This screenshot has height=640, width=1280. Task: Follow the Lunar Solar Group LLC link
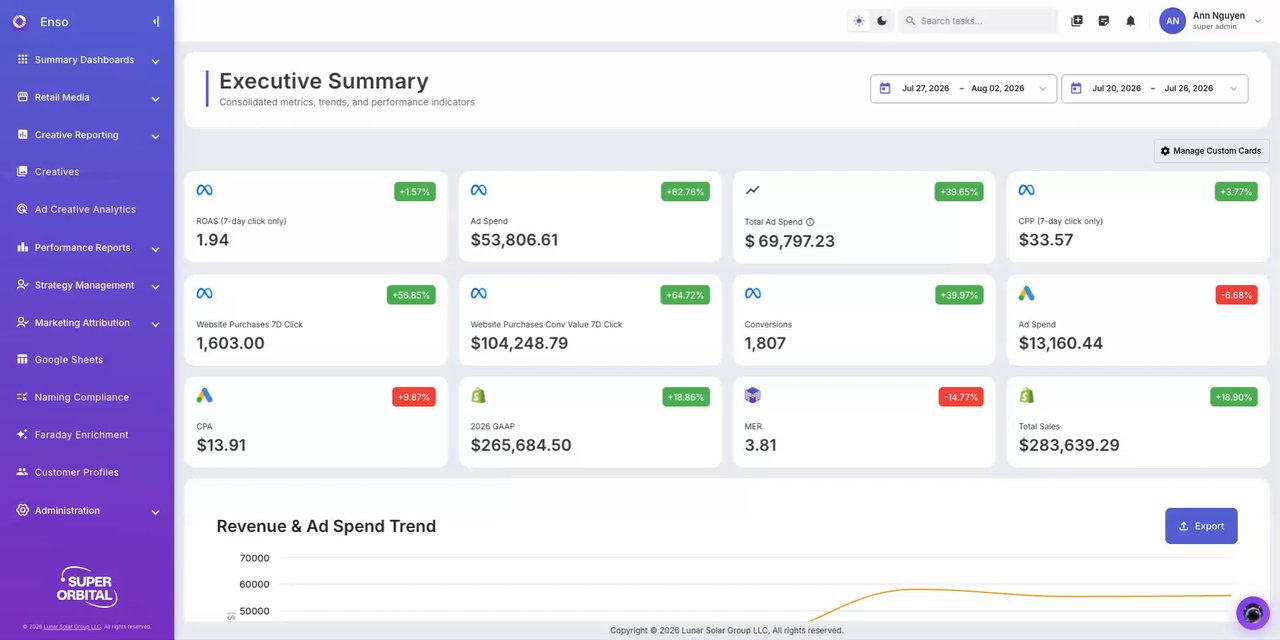72,627
